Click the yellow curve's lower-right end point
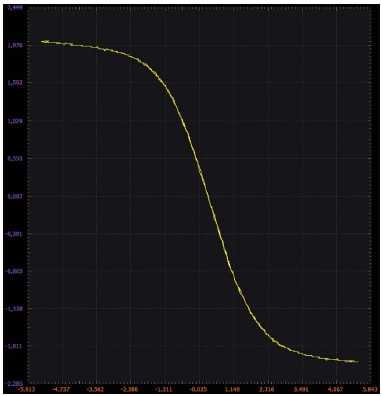The height and width of the screenshot is (396, 382). (x=357, y=361)
